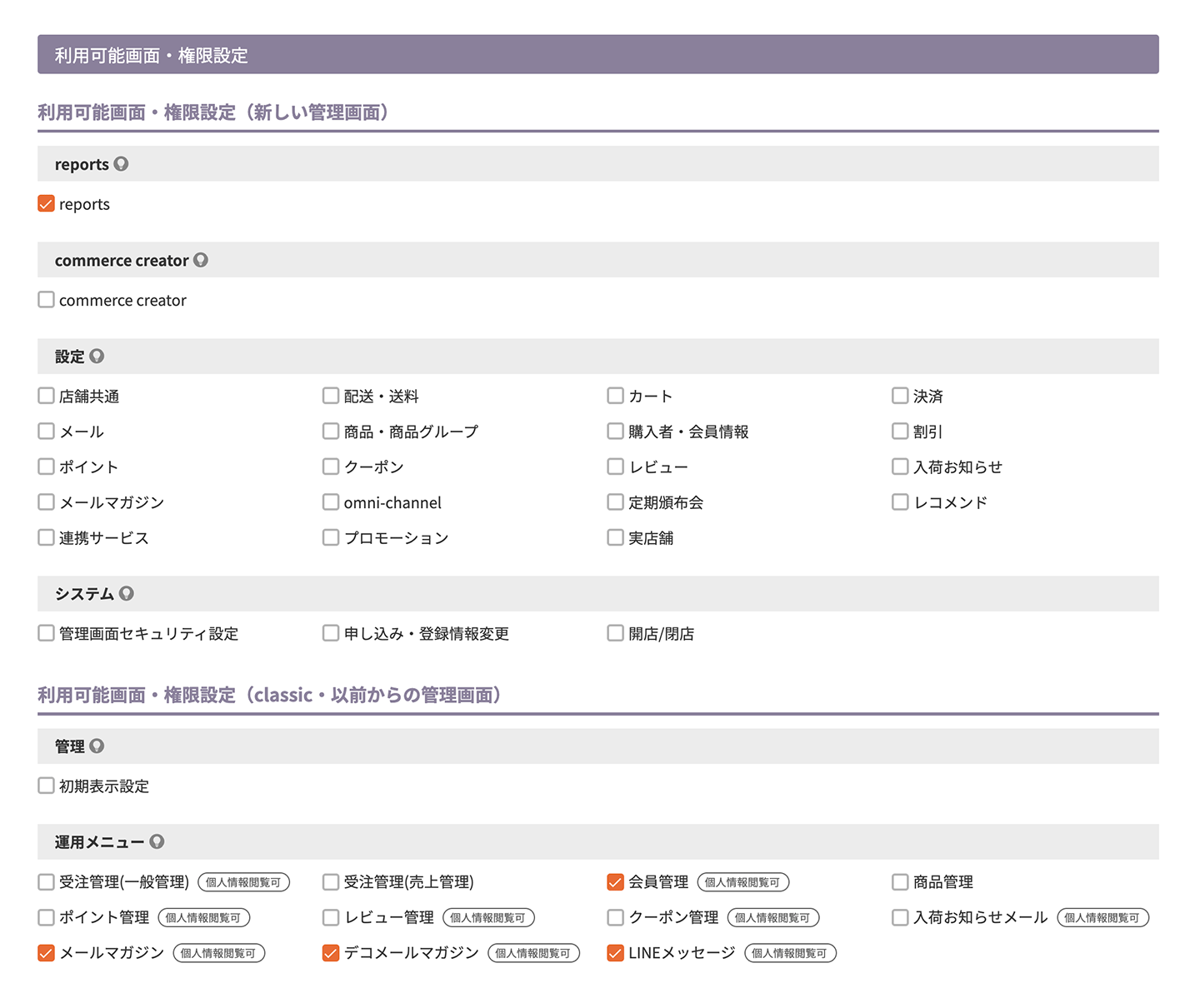
Task: Select the omni-channel checkbox
Action: tap(331, 502)
